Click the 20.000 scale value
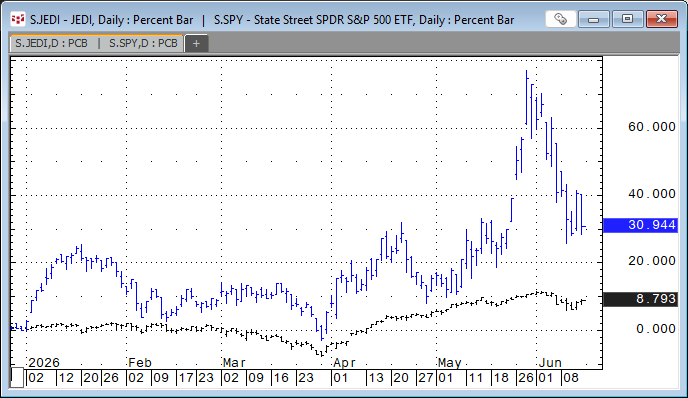This screenshot has height=398, width=688. (x=652, y=261)
